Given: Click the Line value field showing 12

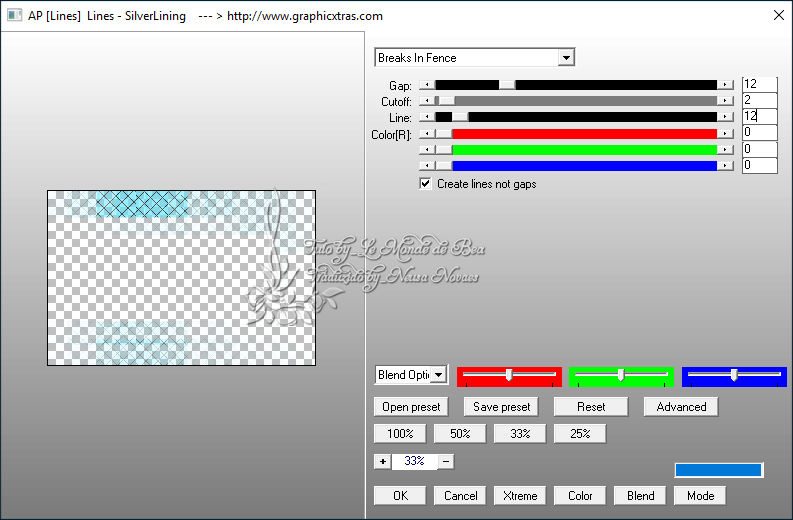Looking at the screenshot, I should (x=759, y=116).
